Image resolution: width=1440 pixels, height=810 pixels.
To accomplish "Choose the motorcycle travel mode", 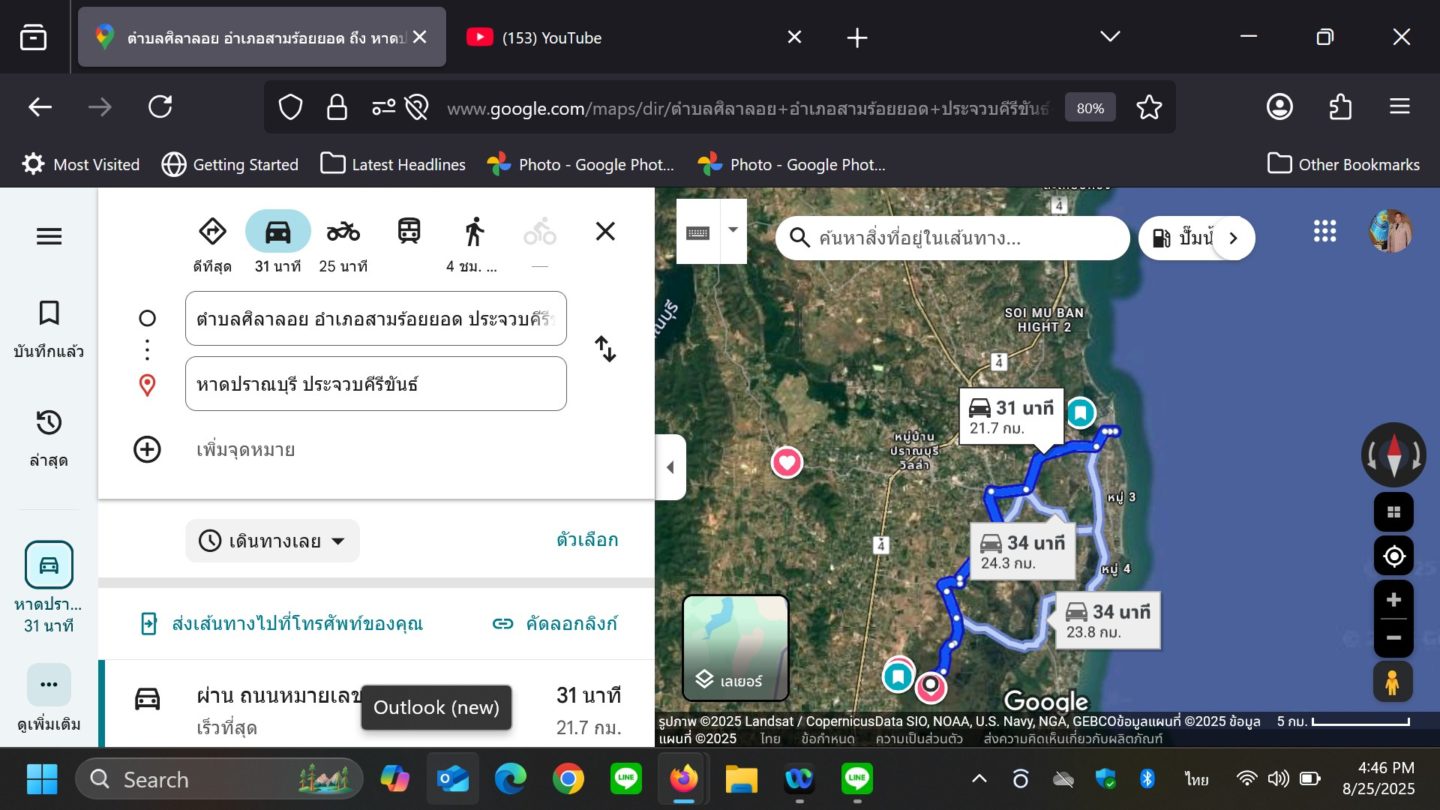I will point(342,232).
